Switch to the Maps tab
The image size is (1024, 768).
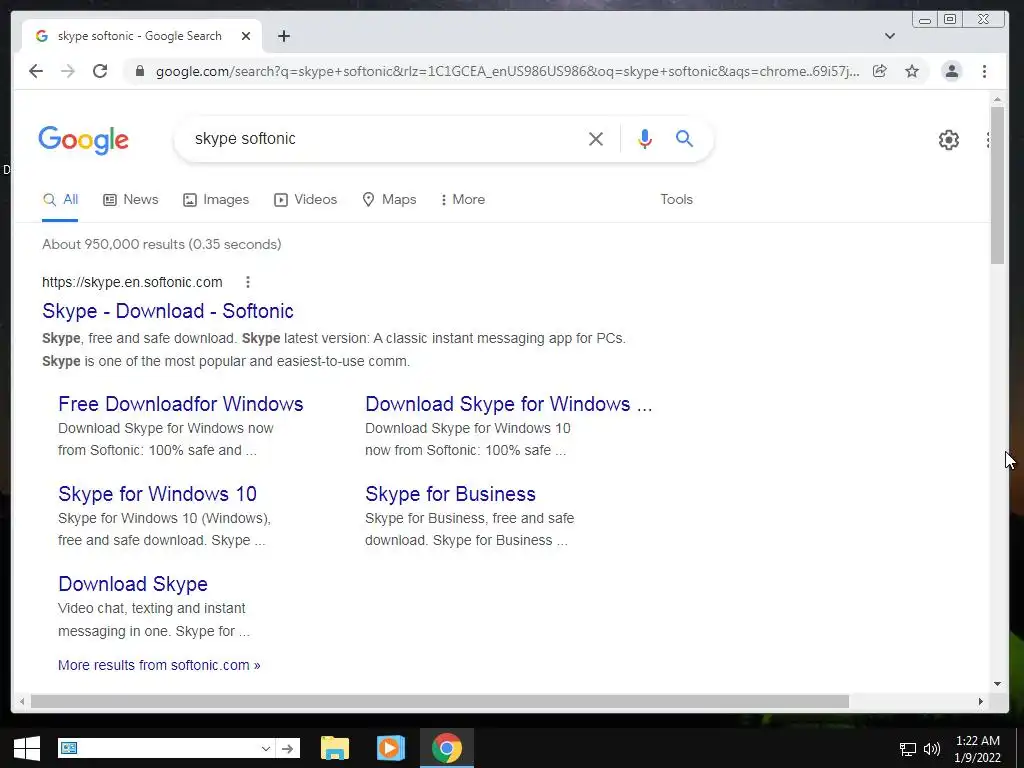click(389, 200)
